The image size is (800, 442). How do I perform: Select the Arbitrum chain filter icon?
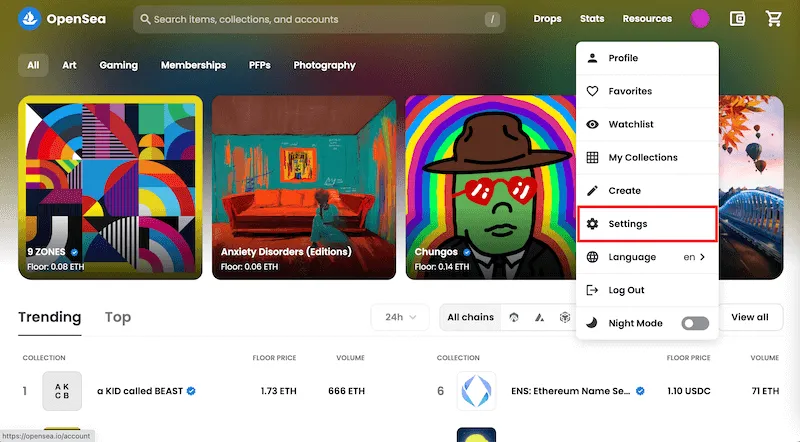point(514,317)
